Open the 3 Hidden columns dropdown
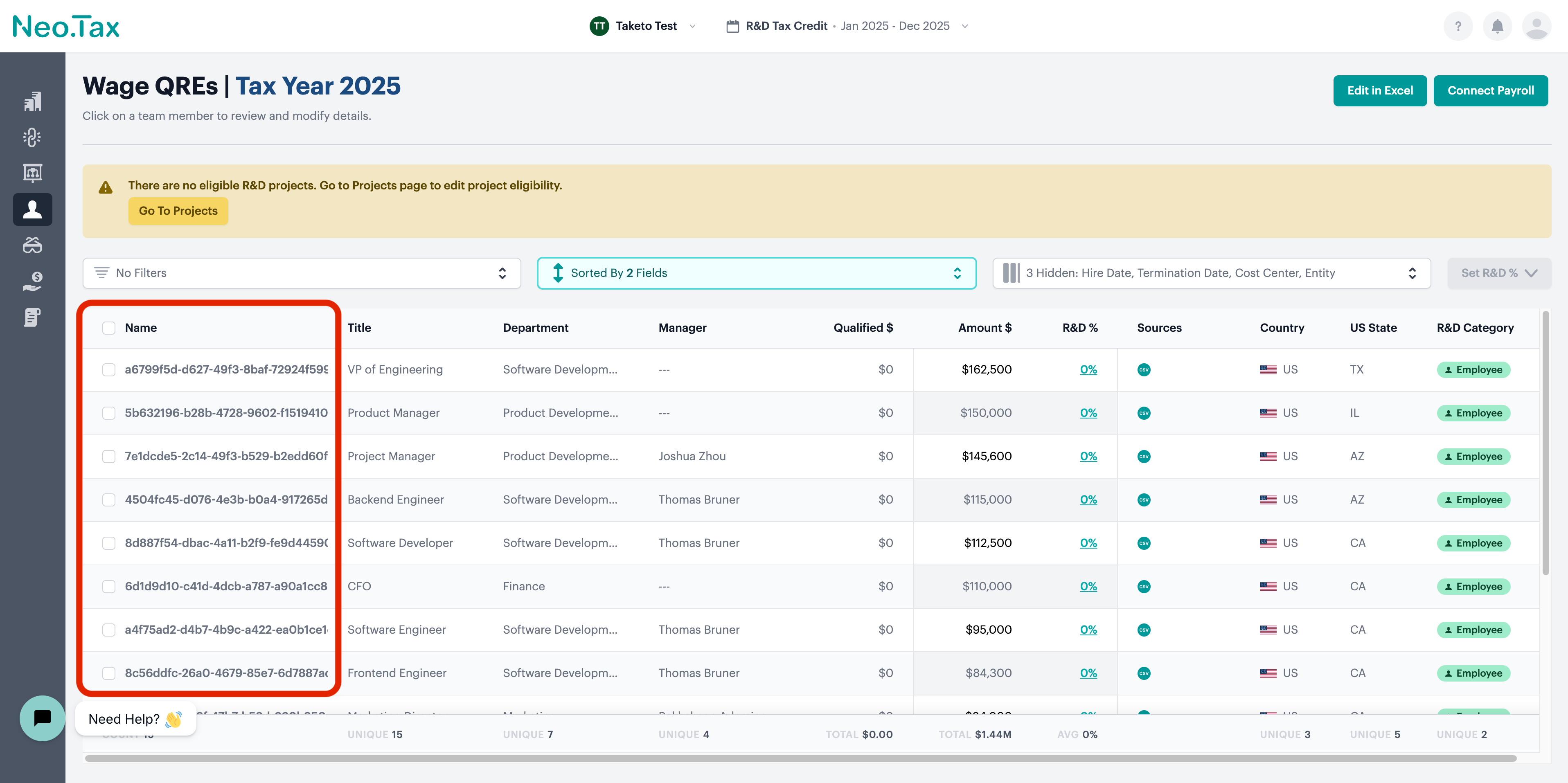 click(1211, 273)
